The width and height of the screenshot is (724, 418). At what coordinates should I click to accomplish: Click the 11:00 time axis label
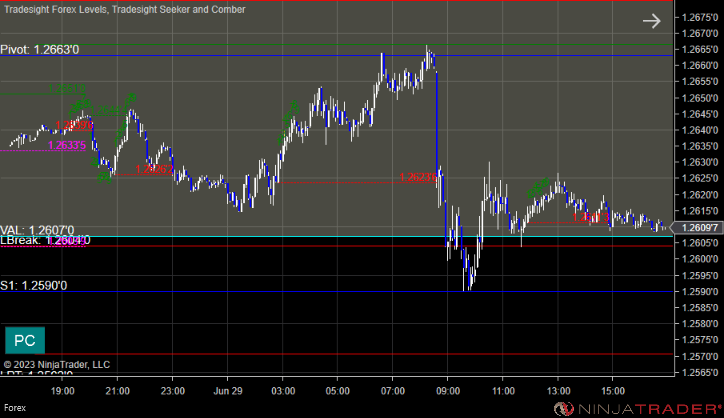pyautogui.click(x=503, y=391)
